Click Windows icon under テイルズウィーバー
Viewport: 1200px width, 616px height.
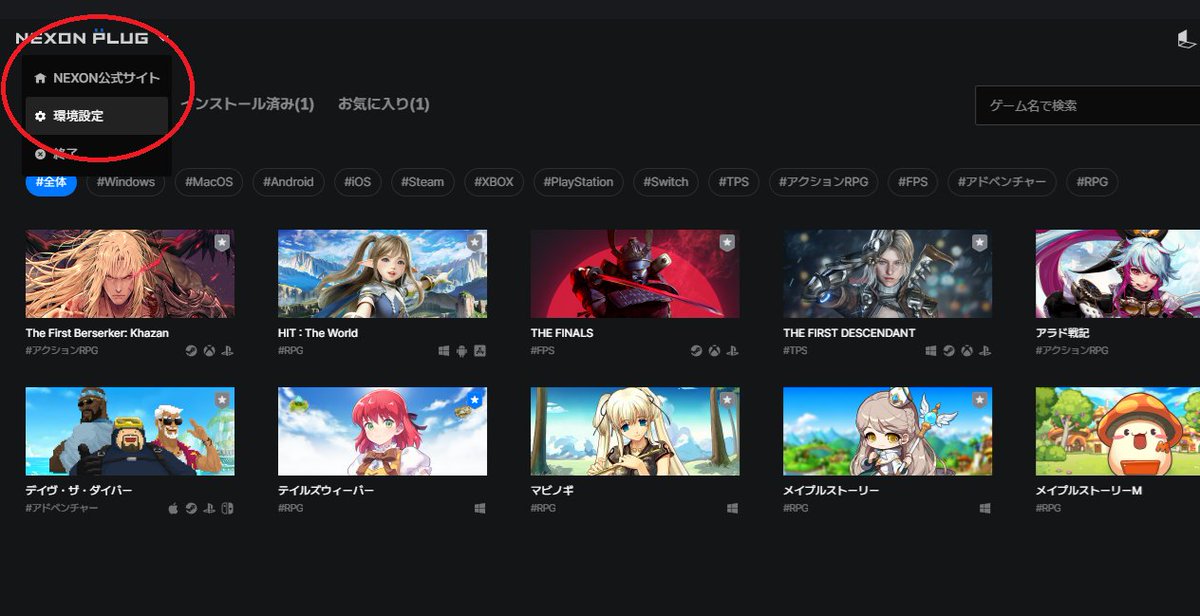tap(480, 509)
